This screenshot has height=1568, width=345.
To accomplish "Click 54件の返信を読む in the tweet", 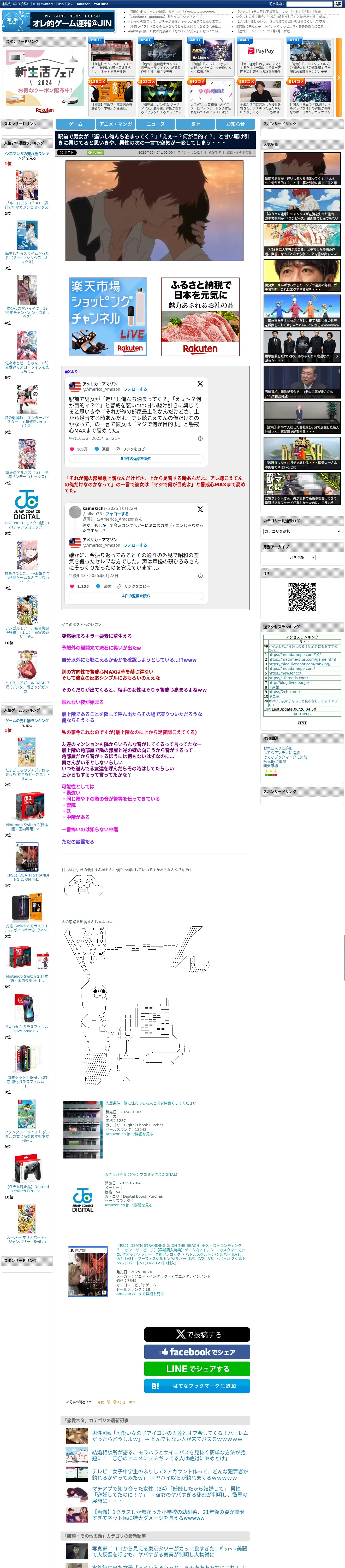I will pyautogui.click(x=136, y=458).
